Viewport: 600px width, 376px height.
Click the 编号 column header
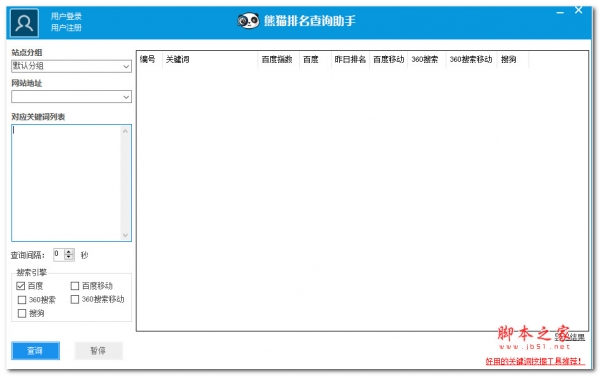tap(149, 59)
